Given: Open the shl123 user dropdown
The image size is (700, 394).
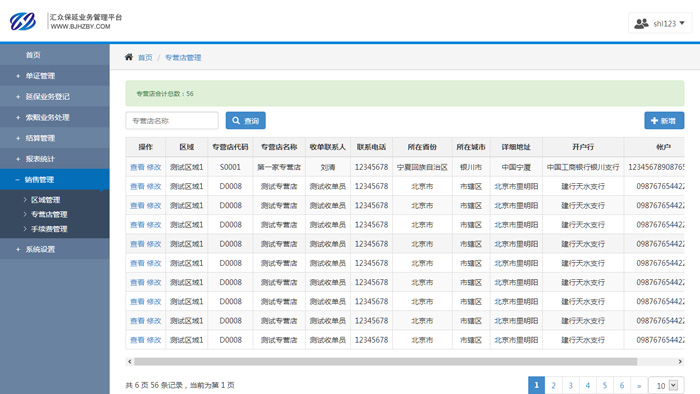Looking at the screenshot, I should pos(660,23).
